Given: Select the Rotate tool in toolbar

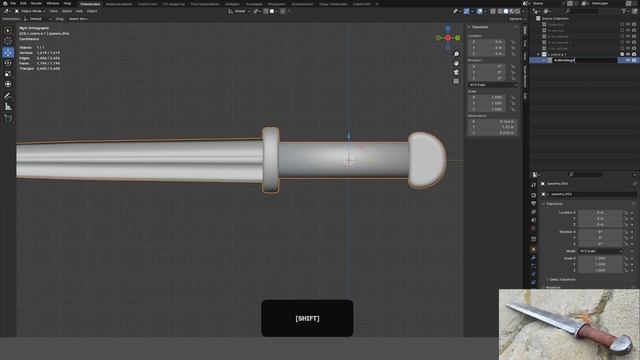Looking at the screenshot, I should (x=8, y=63).
